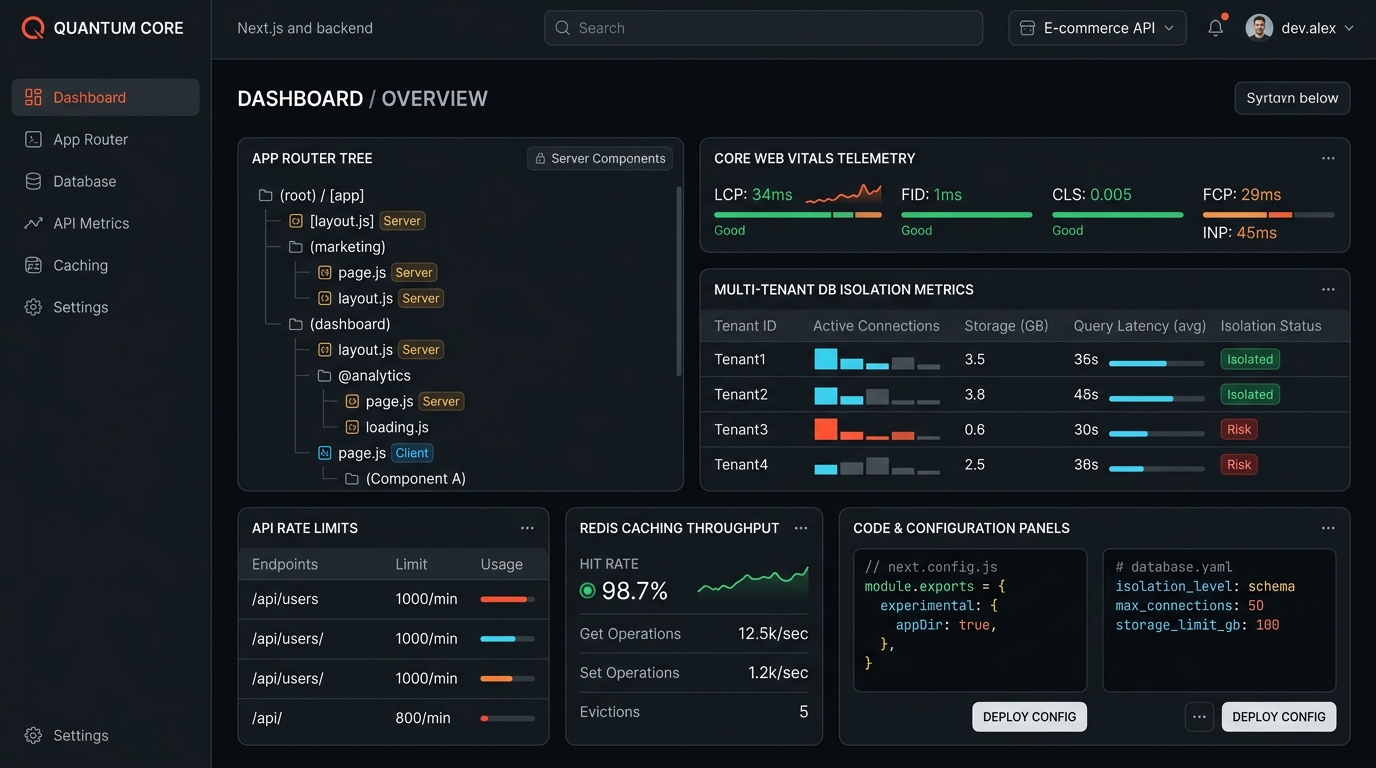This screenshot has height=768, width=1376.
Task: Open Redis Caching Throughput options menu
Action: tap(801, 528)
